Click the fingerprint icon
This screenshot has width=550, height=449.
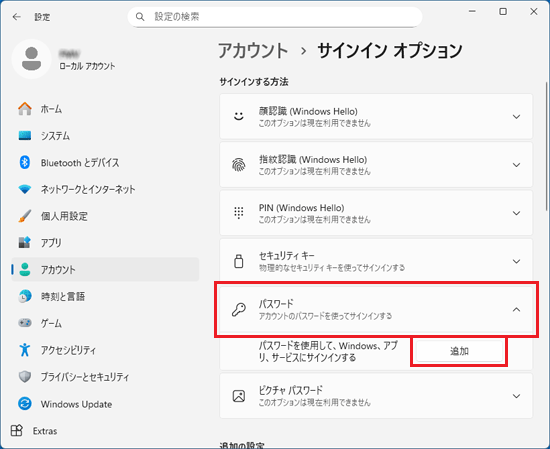pyautogui.click(x=239, y=165)
